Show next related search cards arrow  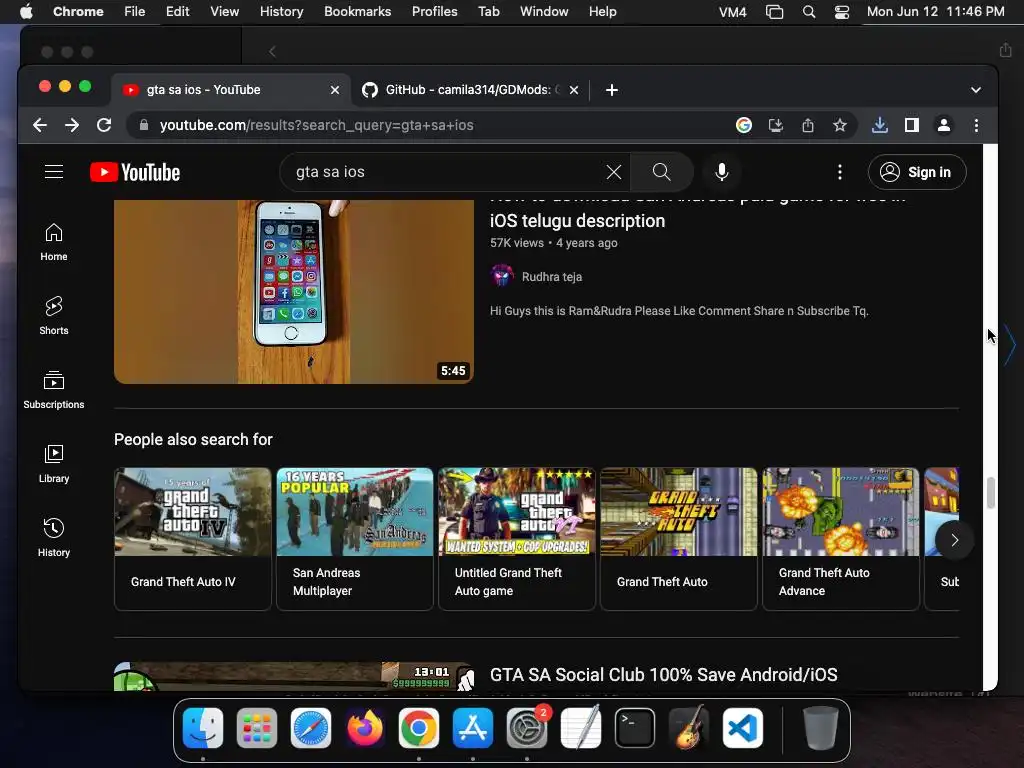tap(954, 539)
